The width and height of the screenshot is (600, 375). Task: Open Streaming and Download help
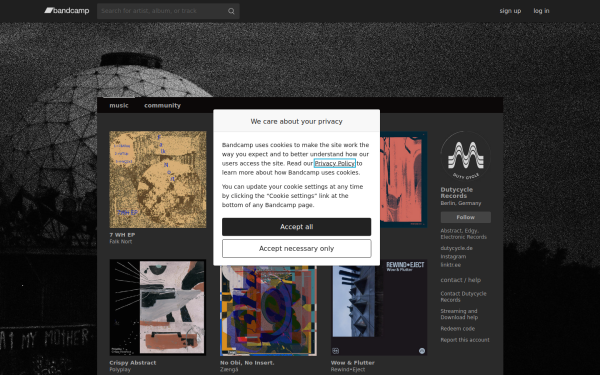[459, 314]
